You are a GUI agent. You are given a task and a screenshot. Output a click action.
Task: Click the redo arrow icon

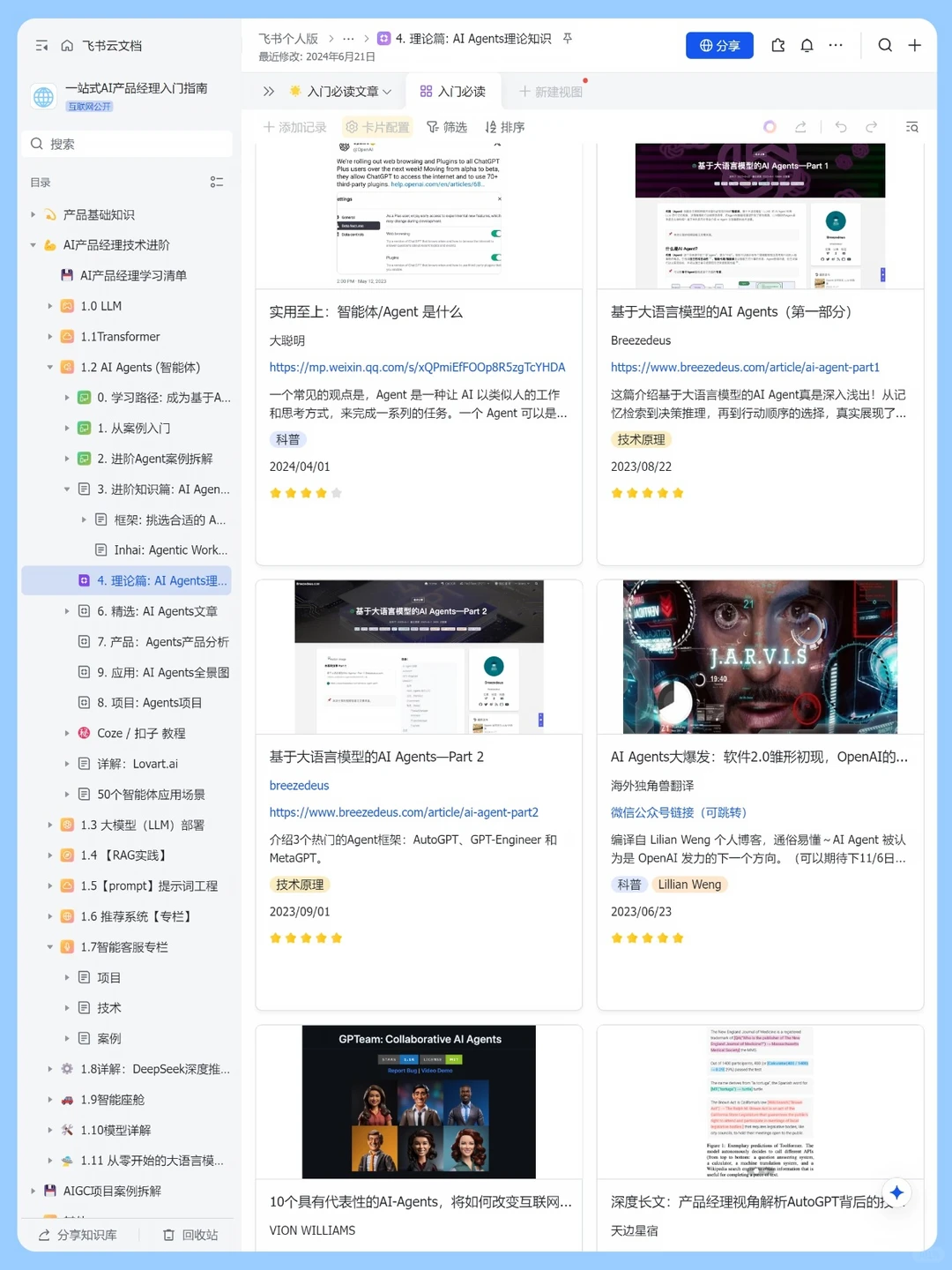click(871, 127)
